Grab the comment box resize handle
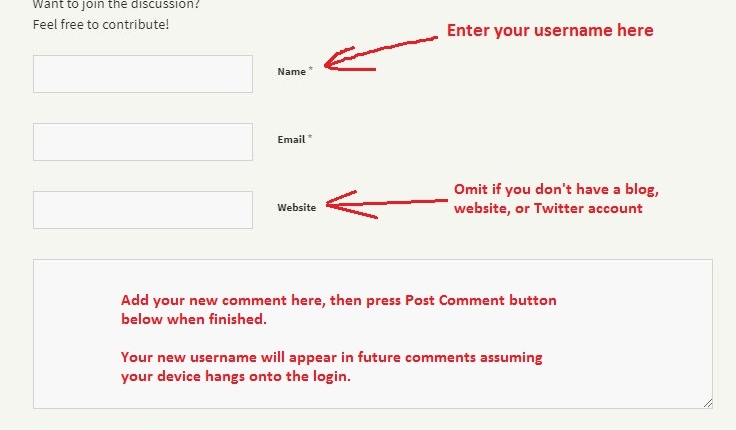 point(707,403)
